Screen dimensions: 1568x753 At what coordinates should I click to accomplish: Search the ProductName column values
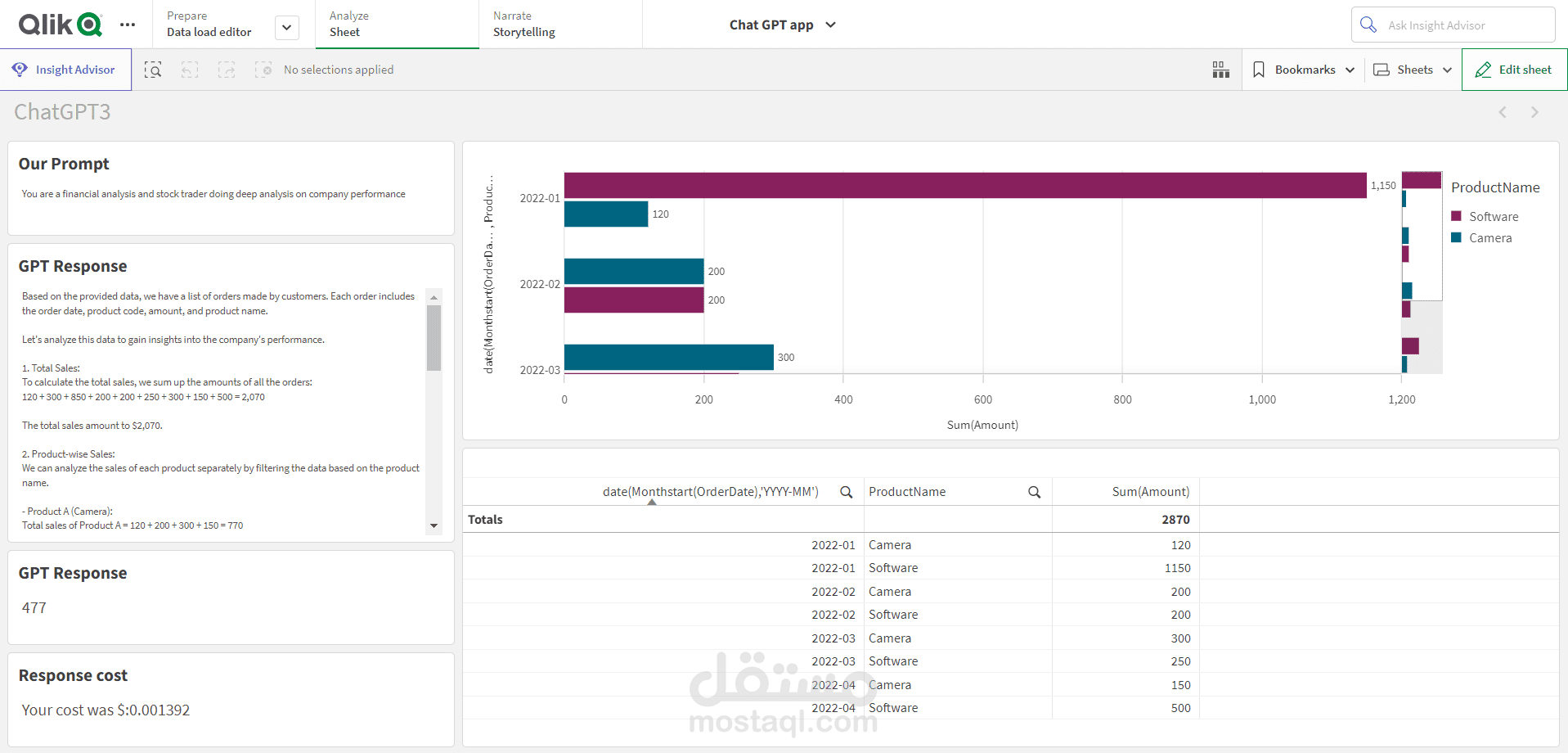pos(1035,492)
